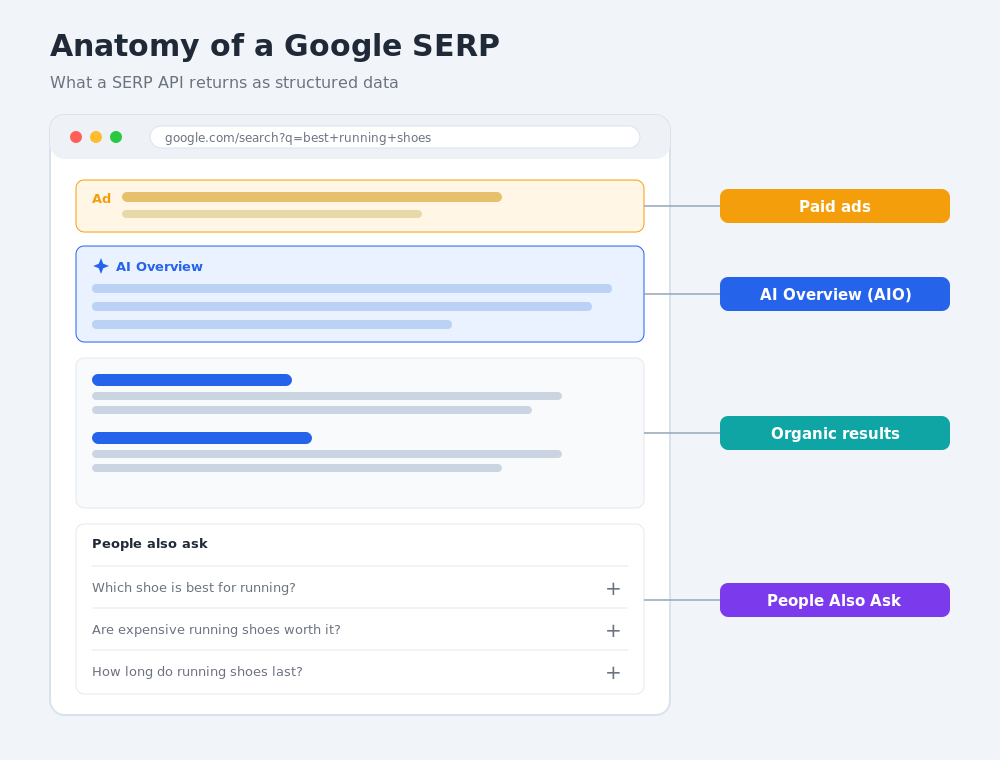Click the green maximize window dot
This screenshot has height=760, width=1000.
(x=116, y=137)
